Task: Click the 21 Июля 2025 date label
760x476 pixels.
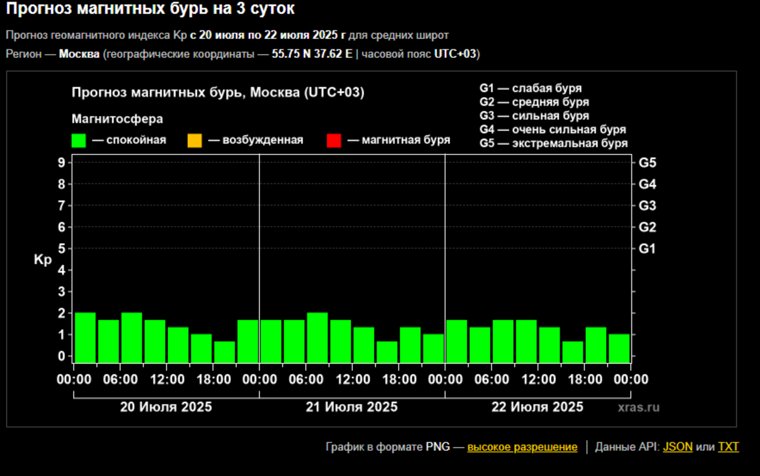Action: coord(351,407)
